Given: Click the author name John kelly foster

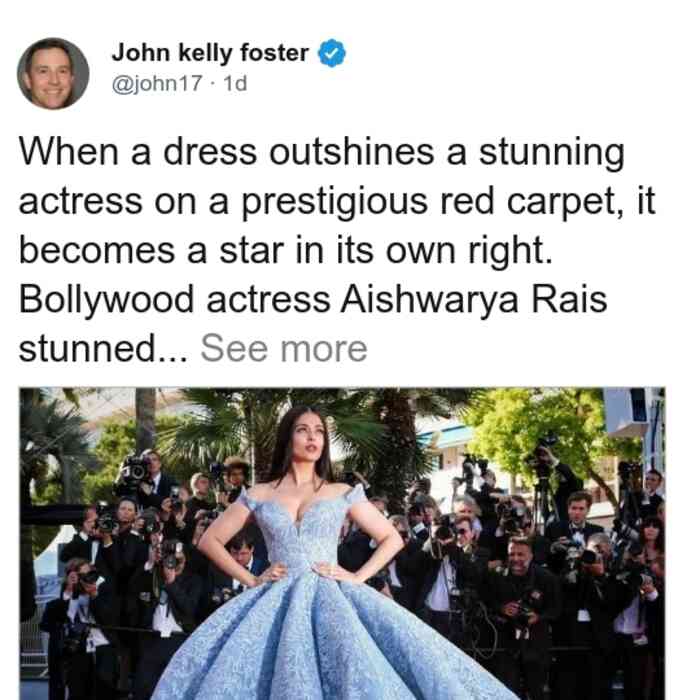Looking at the screenshot, I should 210,53.
